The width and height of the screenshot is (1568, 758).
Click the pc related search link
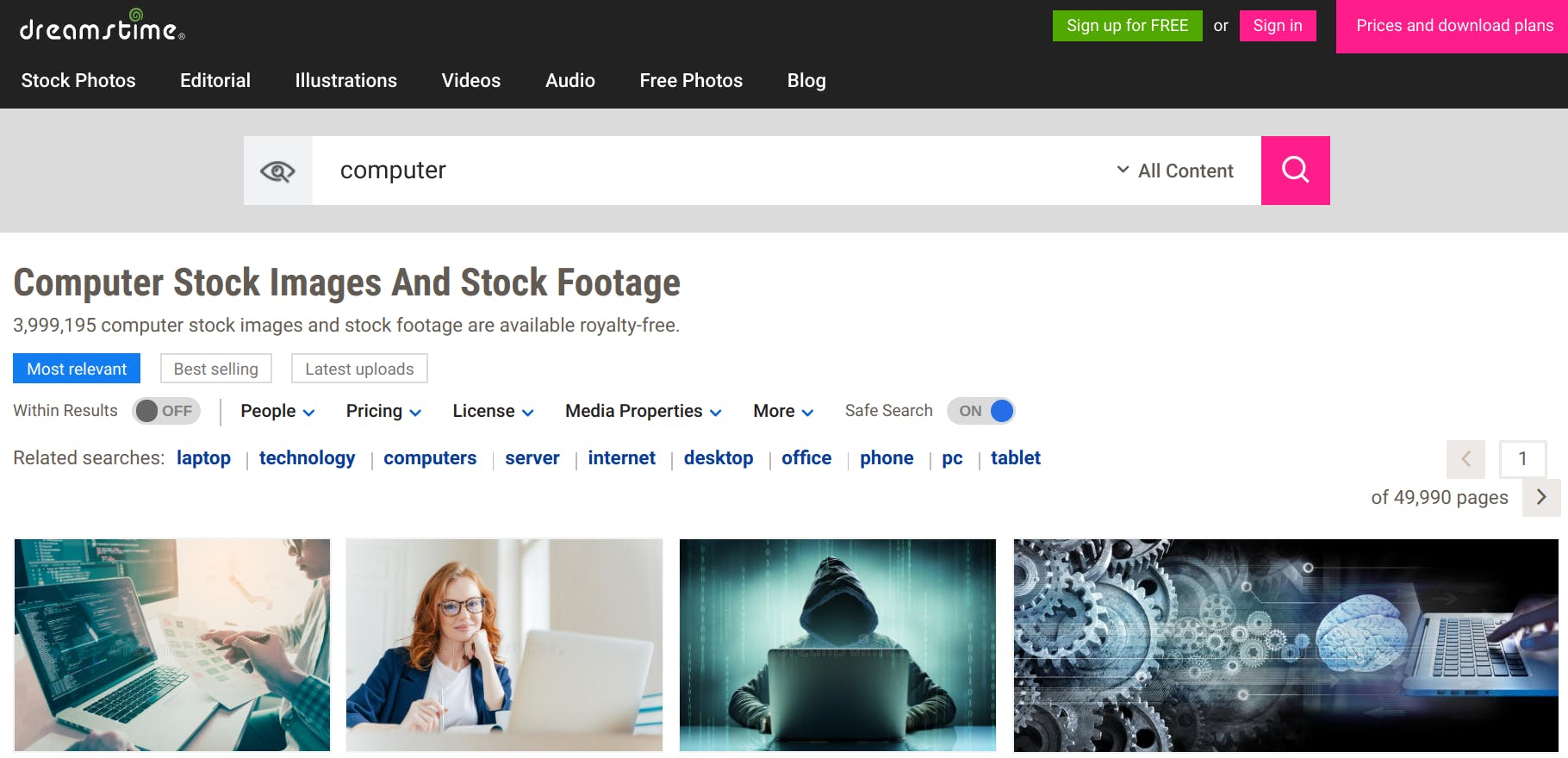click(952, 458)
